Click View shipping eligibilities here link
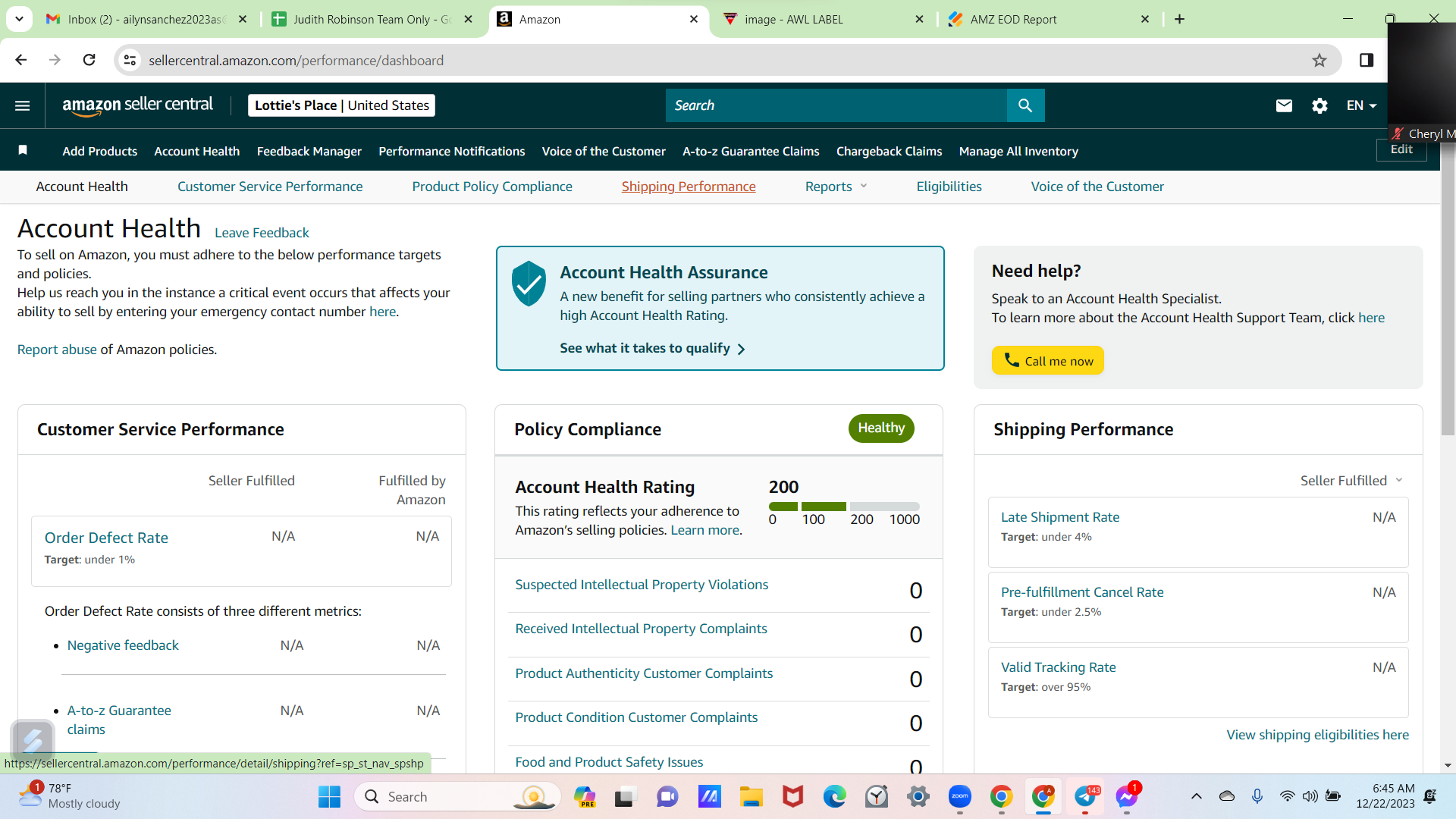 1318,735
